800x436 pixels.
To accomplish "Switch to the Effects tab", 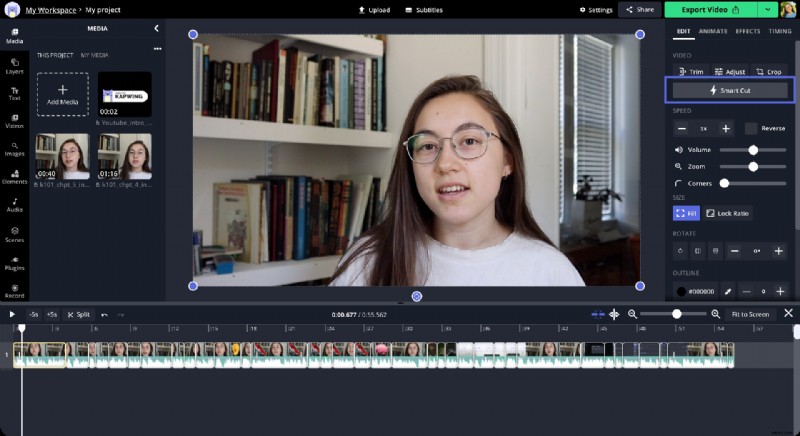I will 747,32.
